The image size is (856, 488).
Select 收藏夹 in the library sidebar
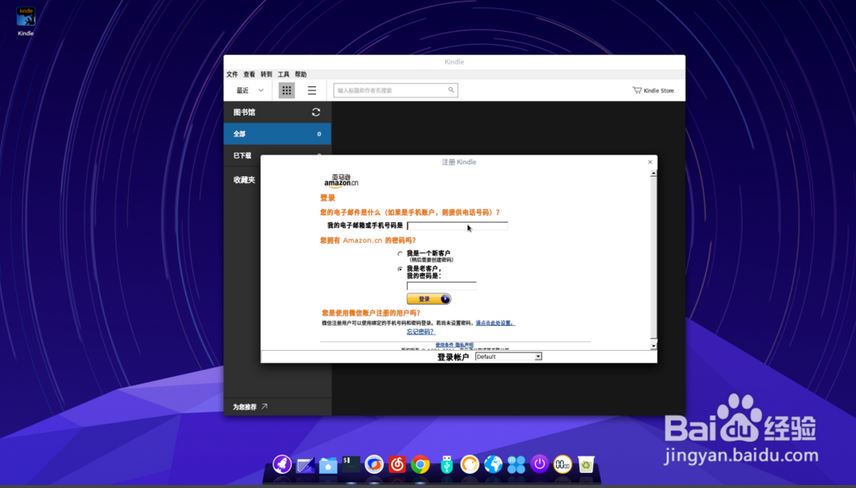[242, 180]
